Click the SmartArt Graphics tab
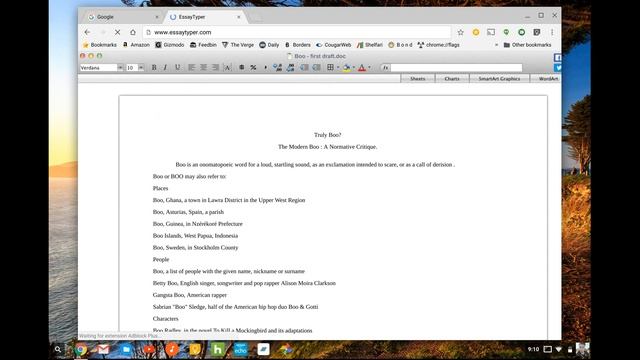 [x=499, y=78]
